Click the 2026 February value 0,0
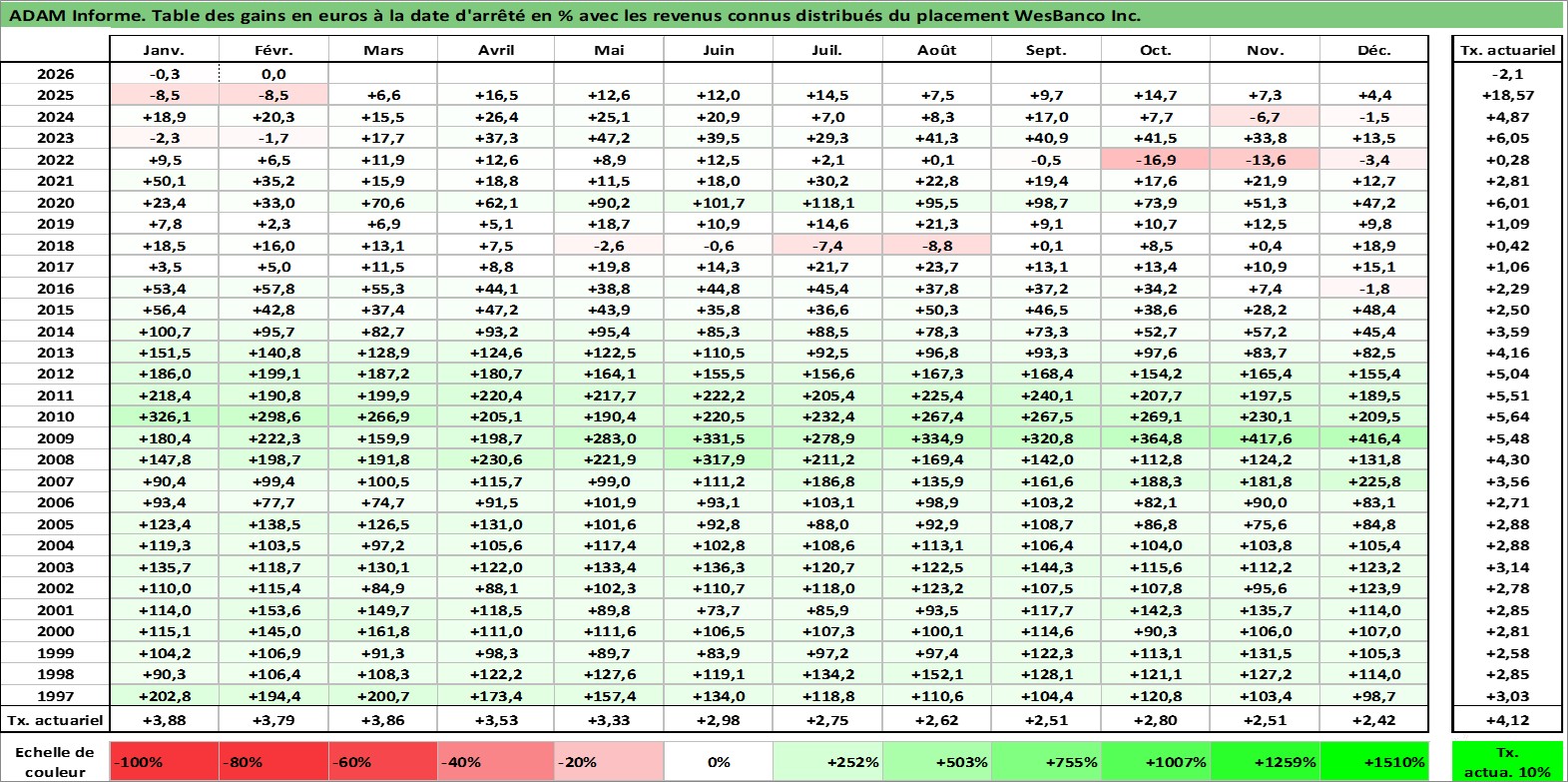 (273, 74)
